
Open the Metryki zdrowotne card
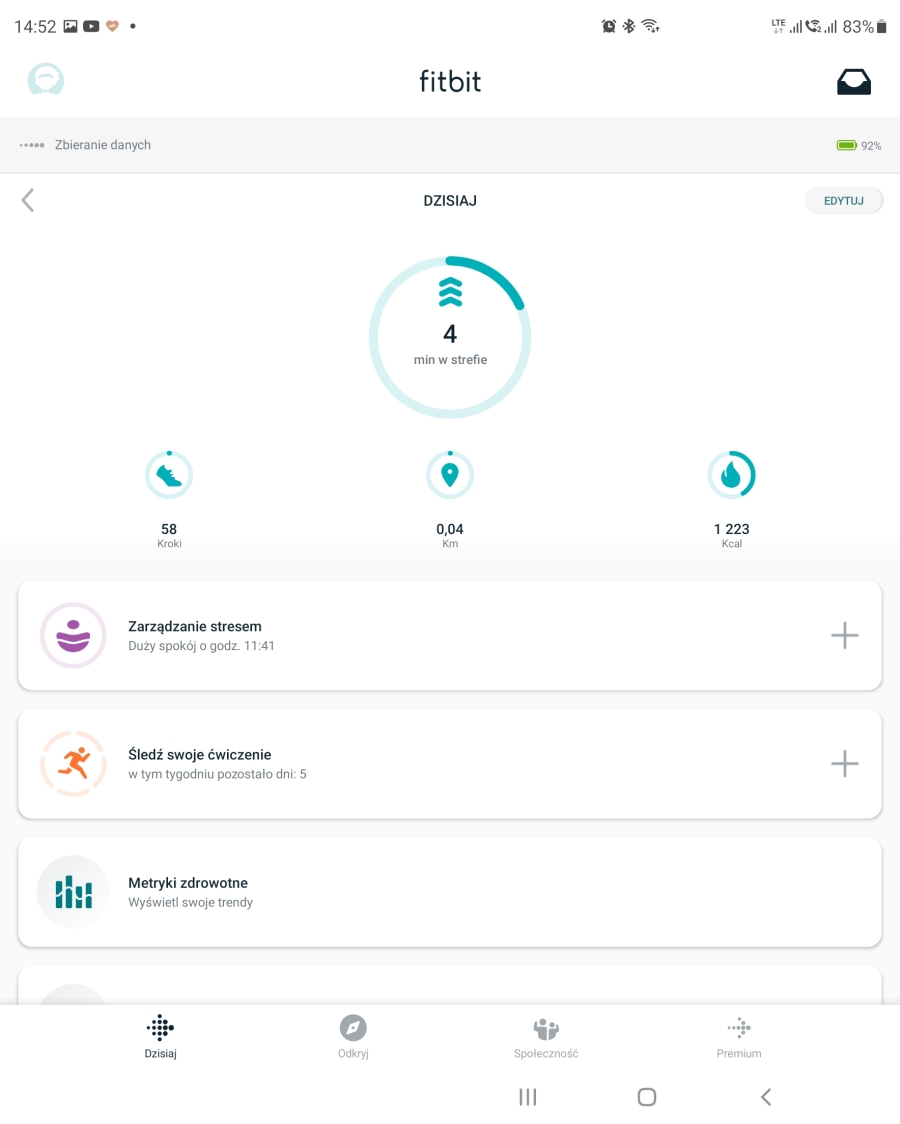pyautogui.click(x=450, y=892)
